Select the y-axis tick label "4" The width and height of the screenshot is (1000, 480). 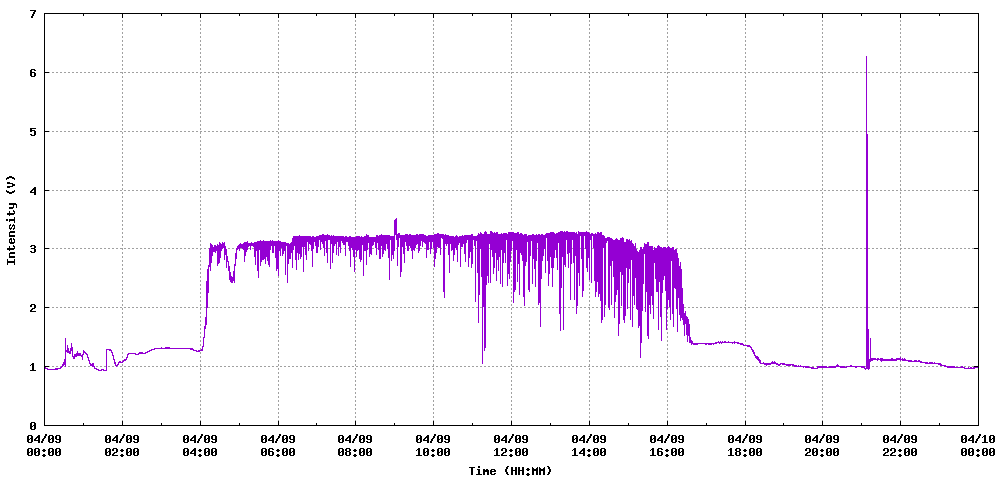pyautogui.click(x=33, y=190)
